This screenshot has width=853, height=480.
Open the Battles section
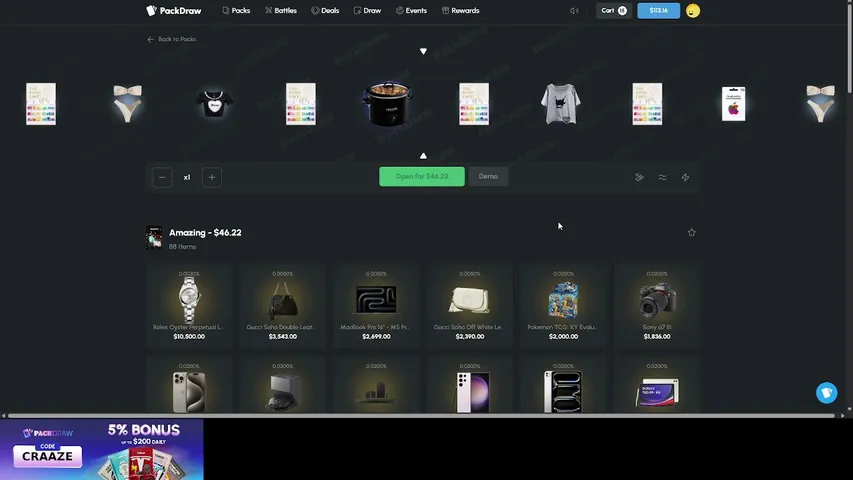281,10
